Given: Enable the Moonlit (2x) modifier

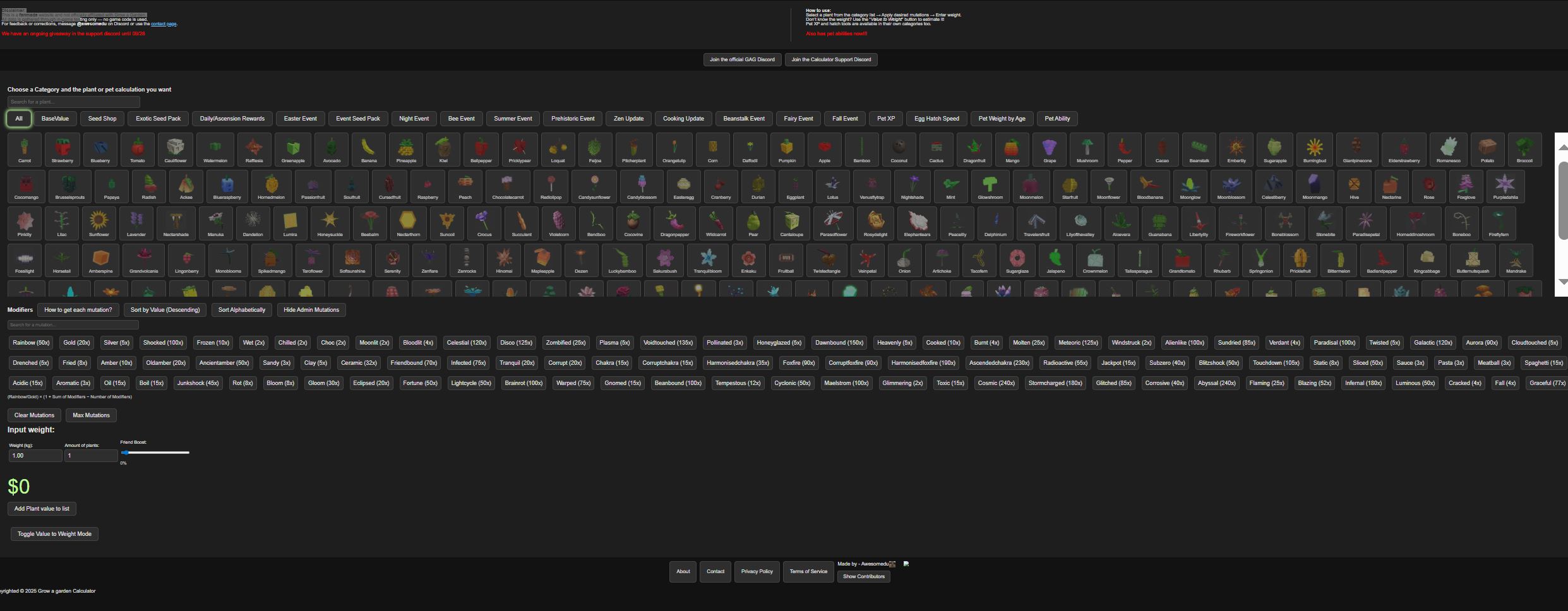Looking at the screenshot, I should [x=374, y=343].
